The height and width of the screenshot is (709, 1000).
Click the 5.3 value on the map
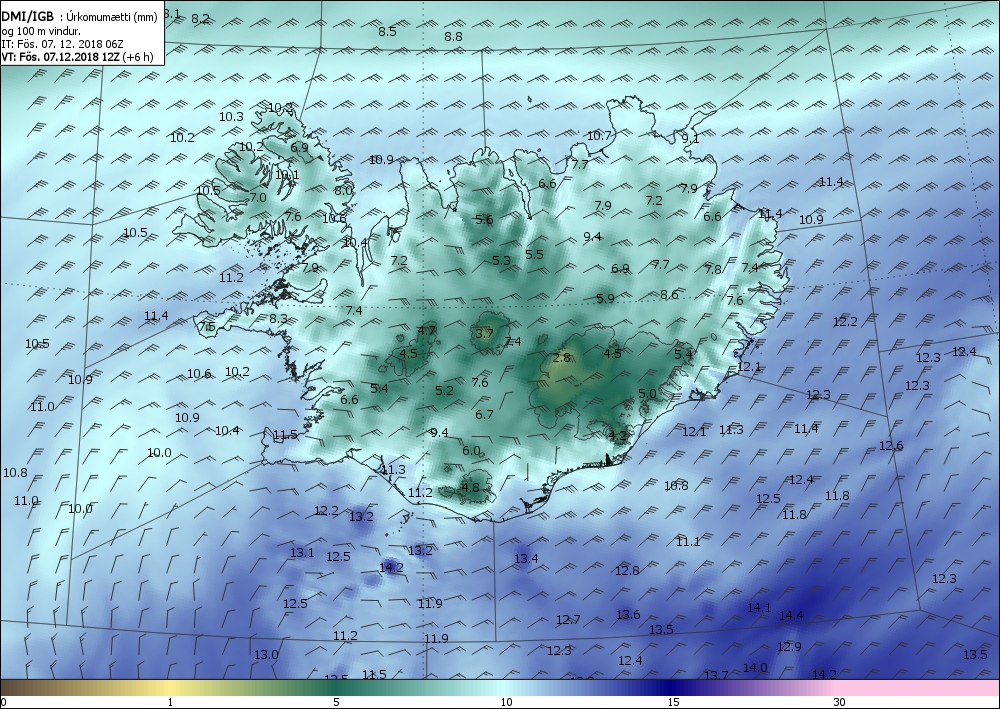pyautogui.click(x=501, y=260)
